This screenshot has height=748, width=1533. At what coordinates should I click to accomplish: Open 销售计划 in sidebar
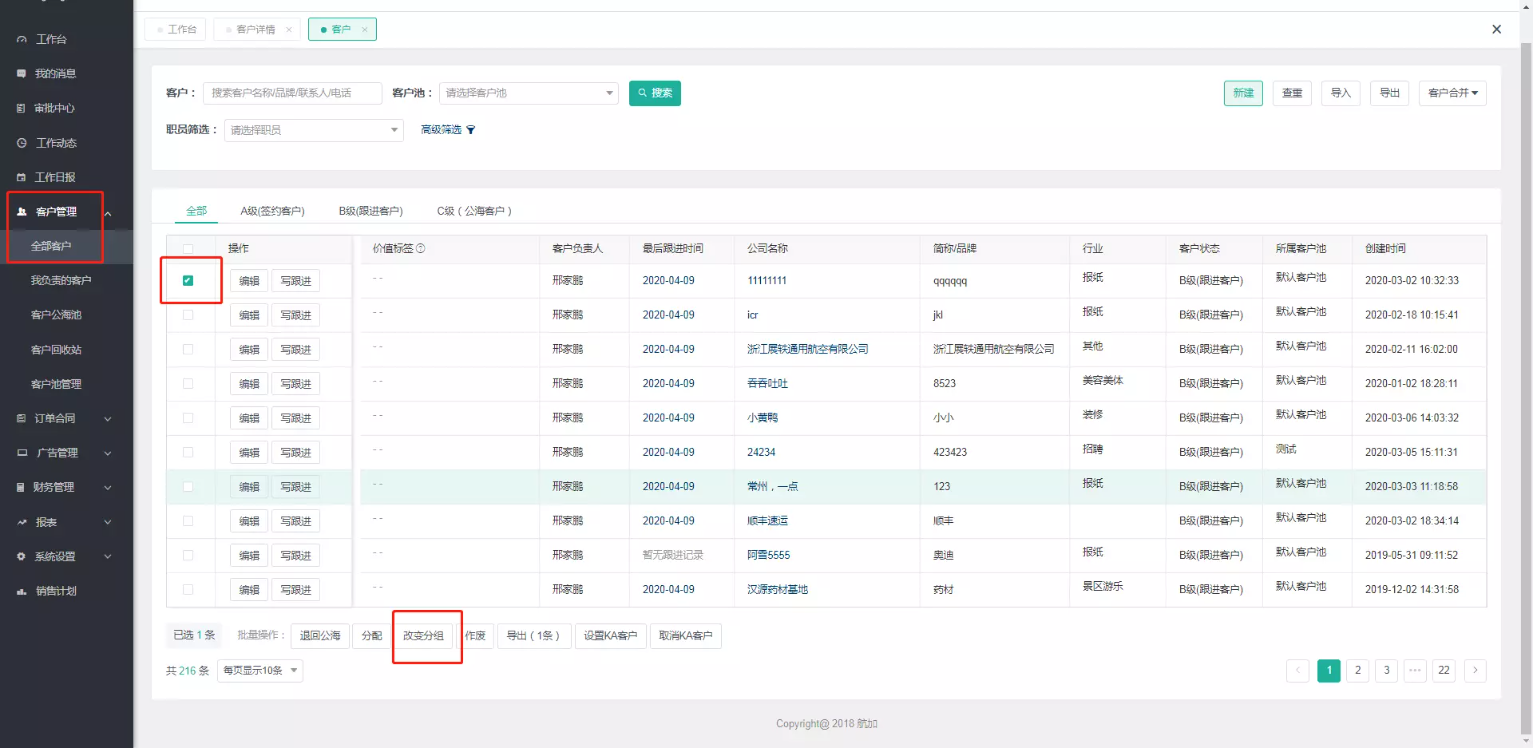[x=55, y=591]
